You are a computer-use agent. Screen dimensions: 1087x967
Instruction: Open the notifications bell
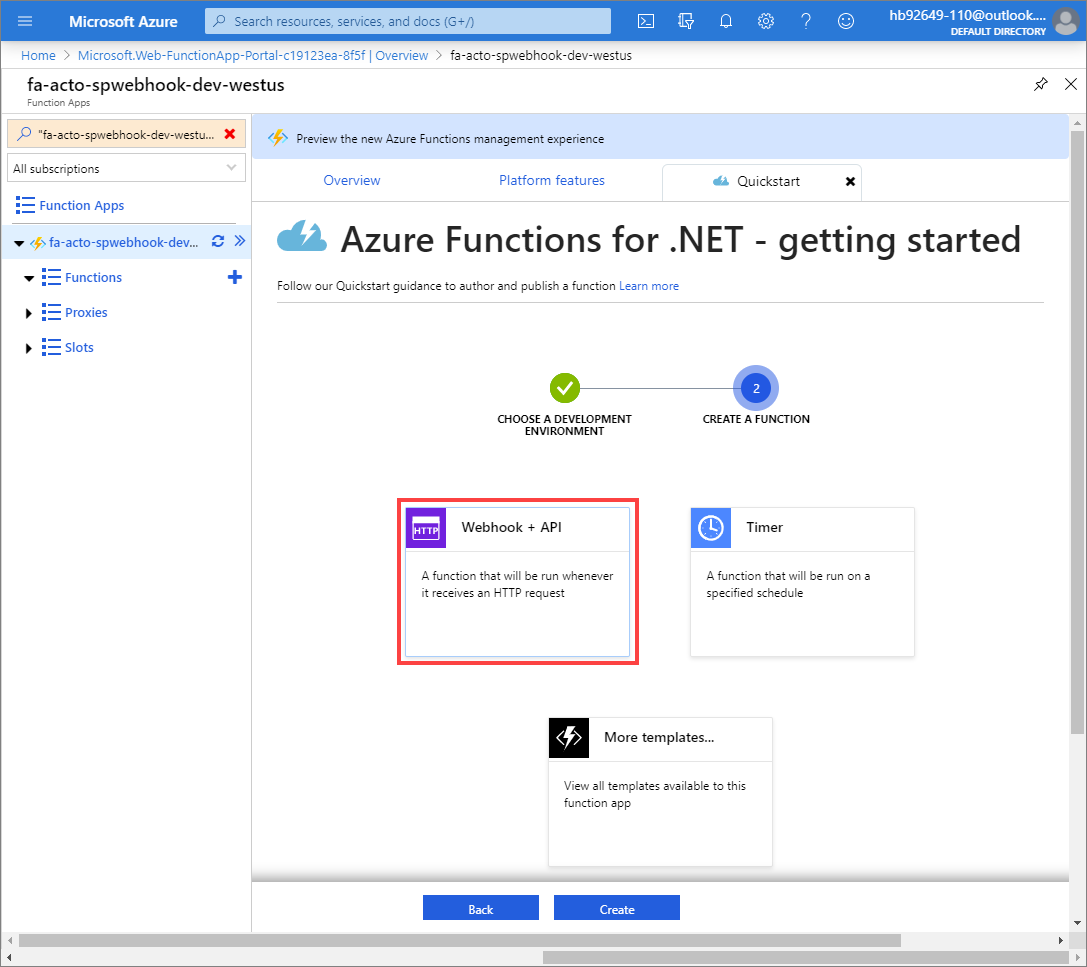tap(726, 21)
